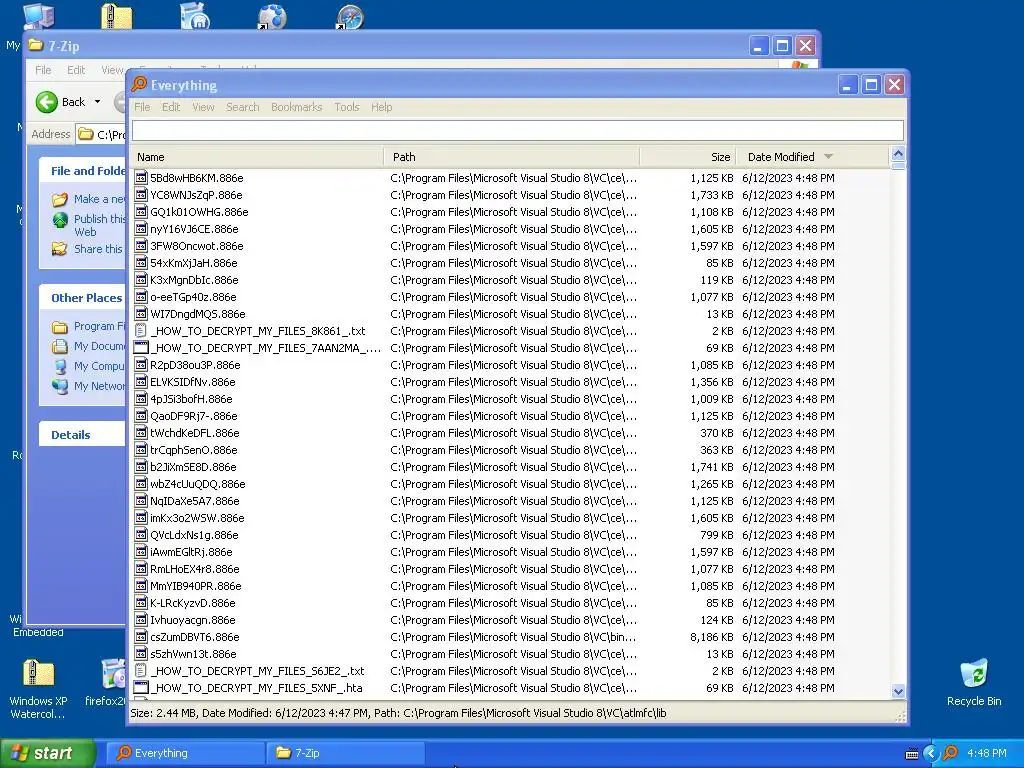Click the Everything search input field
Viewport: 1024px width, 768px height.
518,131
